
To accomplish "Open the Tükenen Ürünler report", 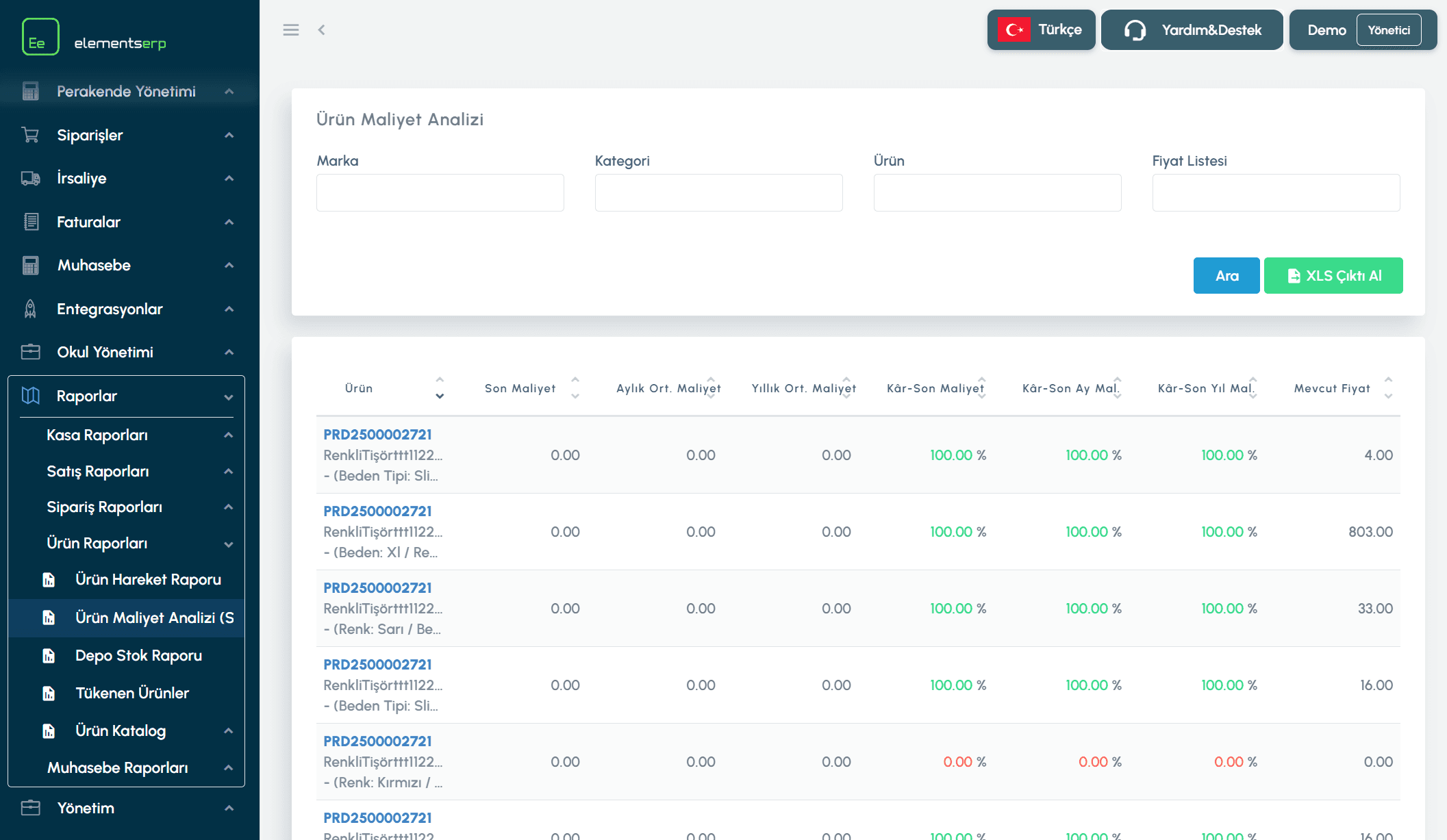I will point(132,693).
